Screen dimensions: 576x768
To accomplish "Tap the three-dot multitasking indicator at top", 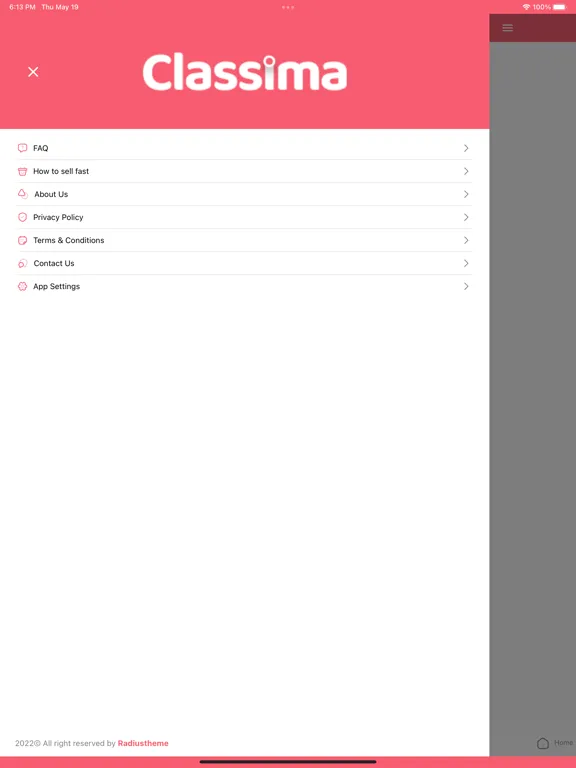I will click(288, 7).
